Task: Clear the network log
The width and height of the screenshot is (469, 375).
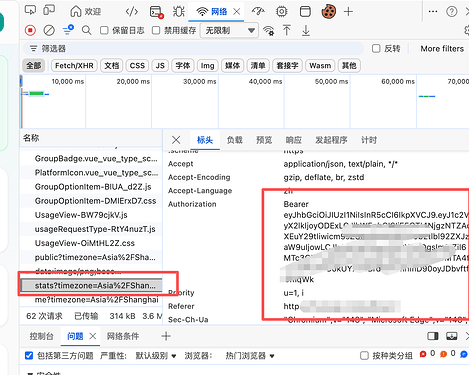Action: coord(49,30)
